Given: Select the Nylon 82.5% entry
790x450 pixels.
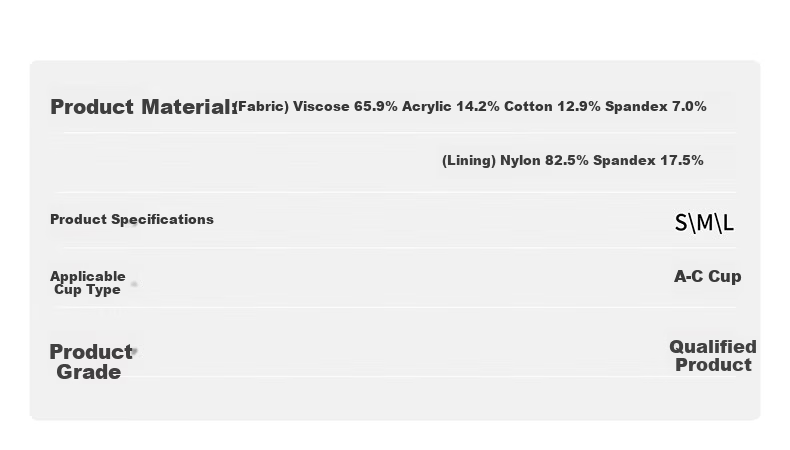Looking at the screenshot, I should tap(544, 160).
